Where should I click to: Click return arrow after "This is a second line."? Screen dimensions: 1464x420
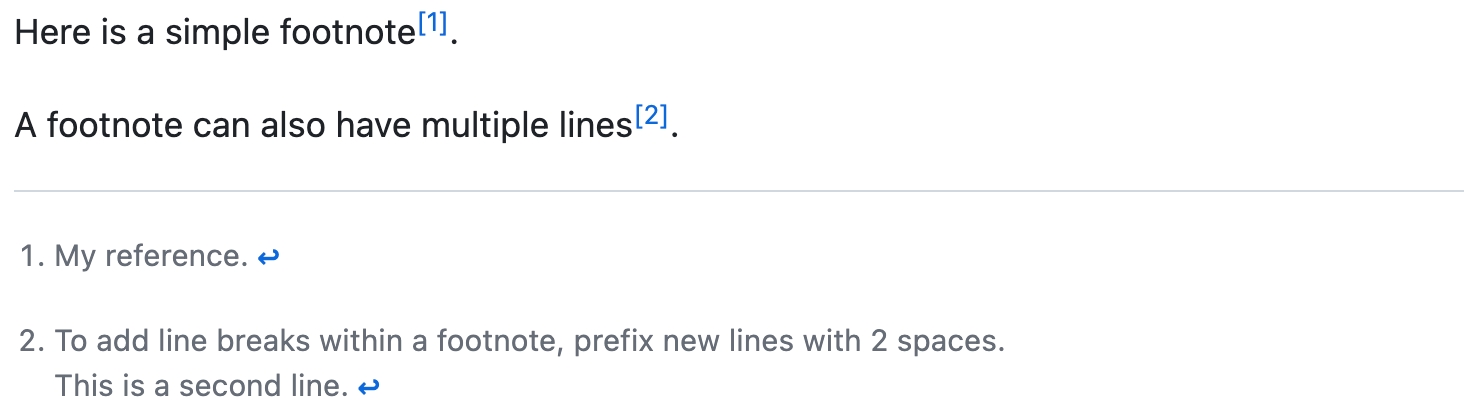(x=369, y=387)
